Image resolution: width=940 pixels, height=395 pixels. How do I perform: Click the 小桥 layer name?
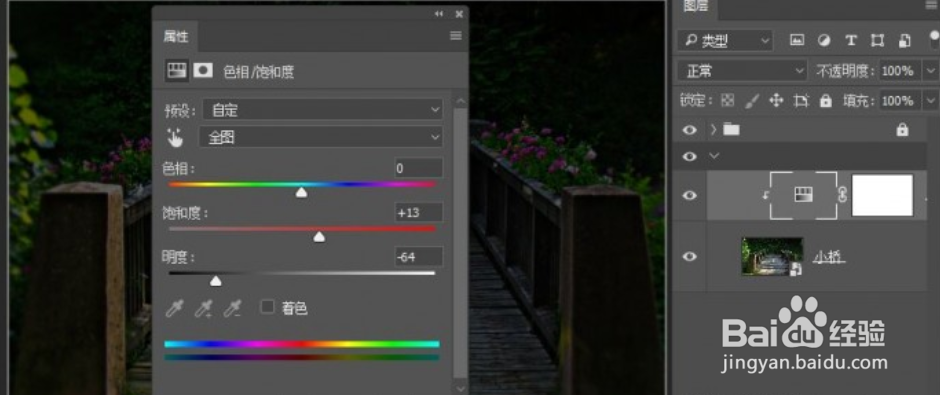pyautogui.click(x=829, y=257)
